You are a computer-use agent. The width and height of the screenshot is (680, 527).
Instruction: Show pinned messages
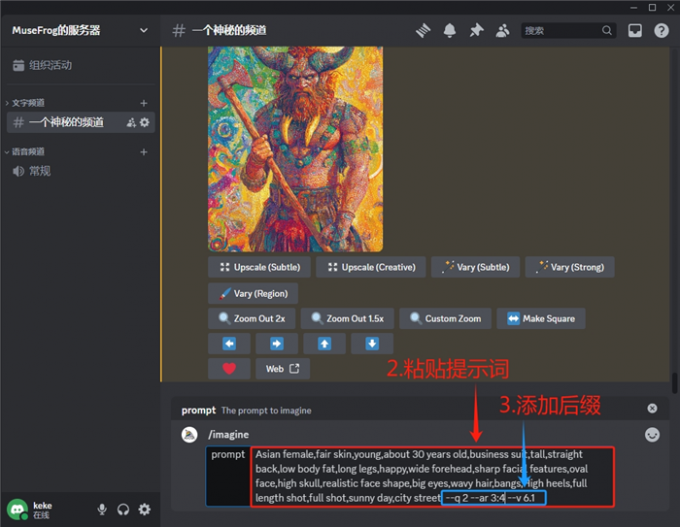pos(476,30)
